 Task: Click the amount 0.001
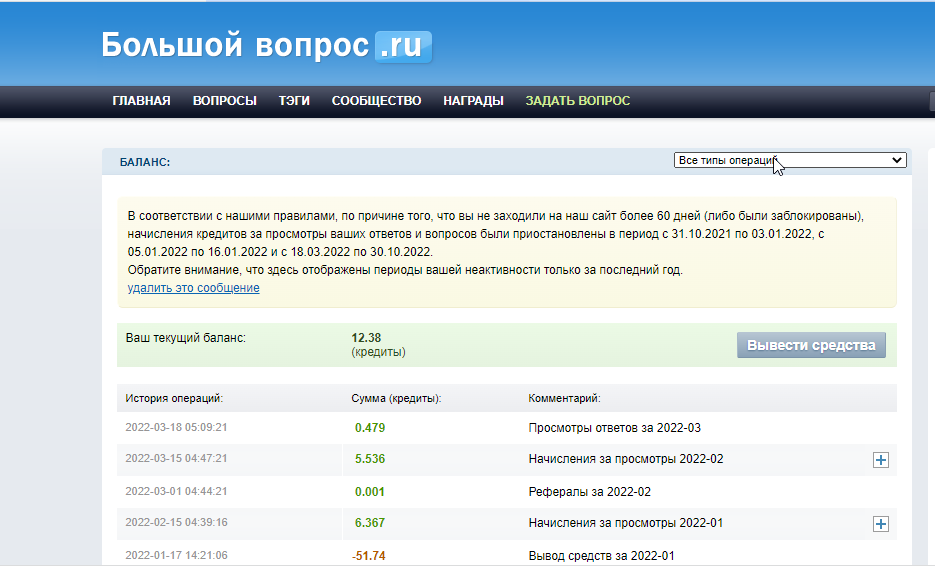click(370, 491)
